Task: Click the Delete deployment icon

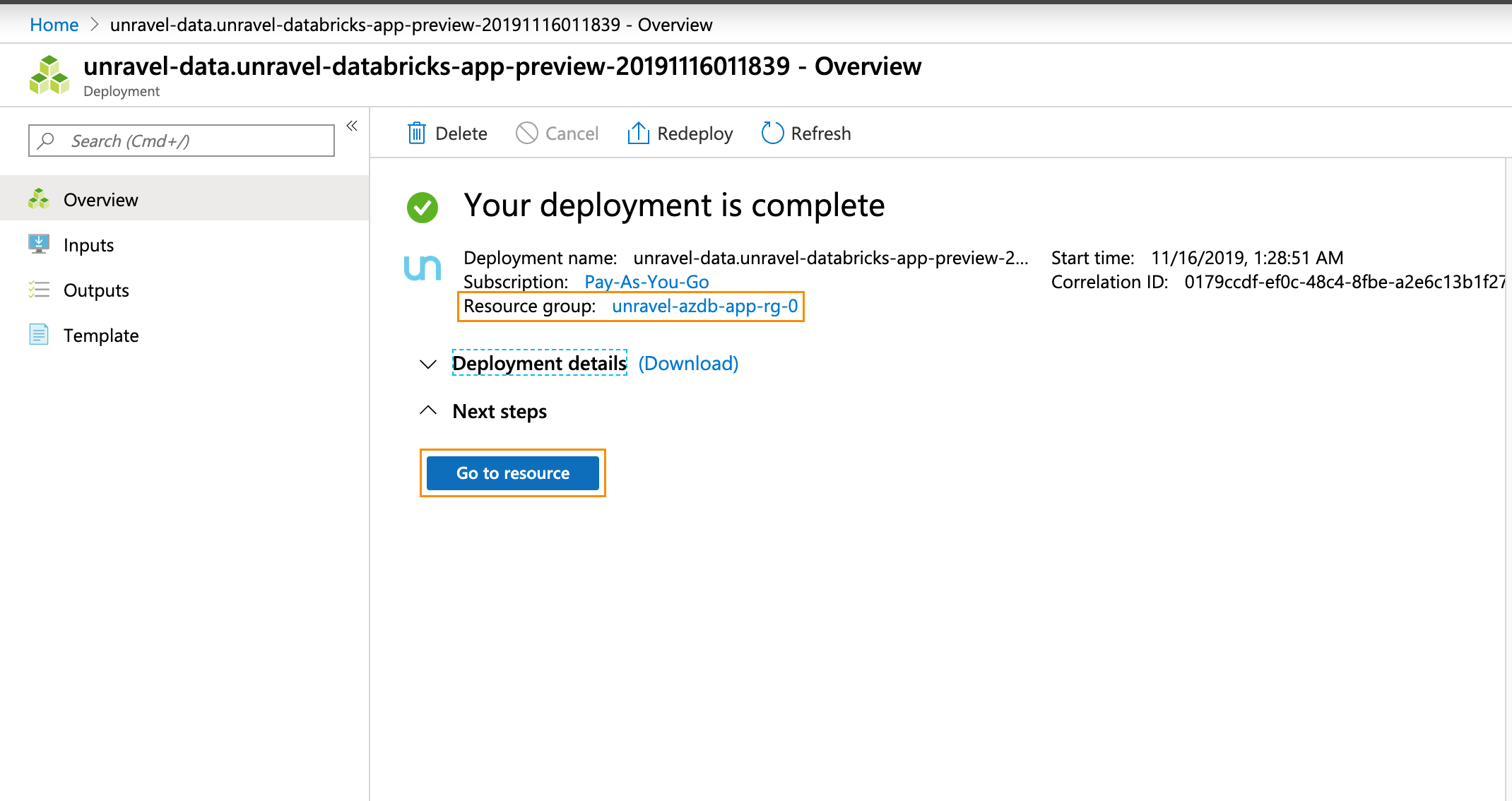Action: pyautogui.click(x=417, y=133)
